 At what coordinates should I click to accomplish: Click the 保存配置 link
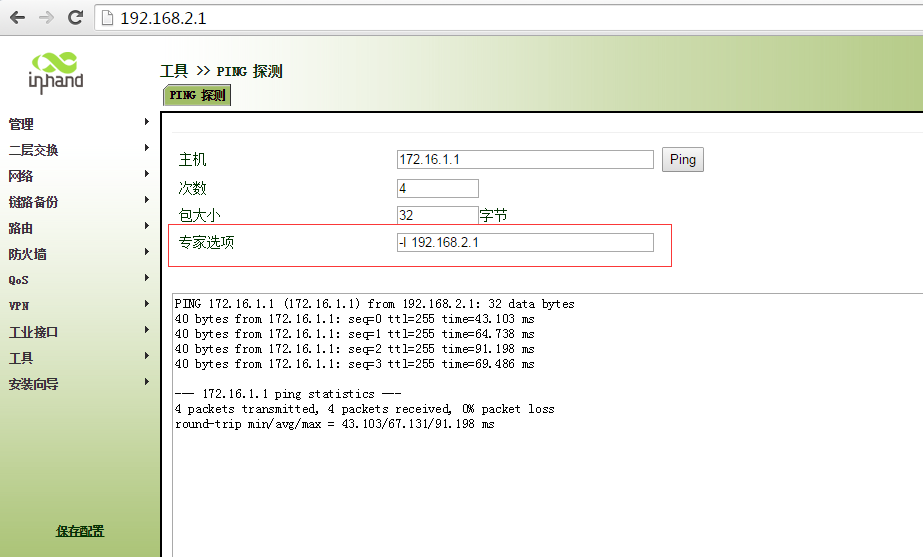coord(80,531)
